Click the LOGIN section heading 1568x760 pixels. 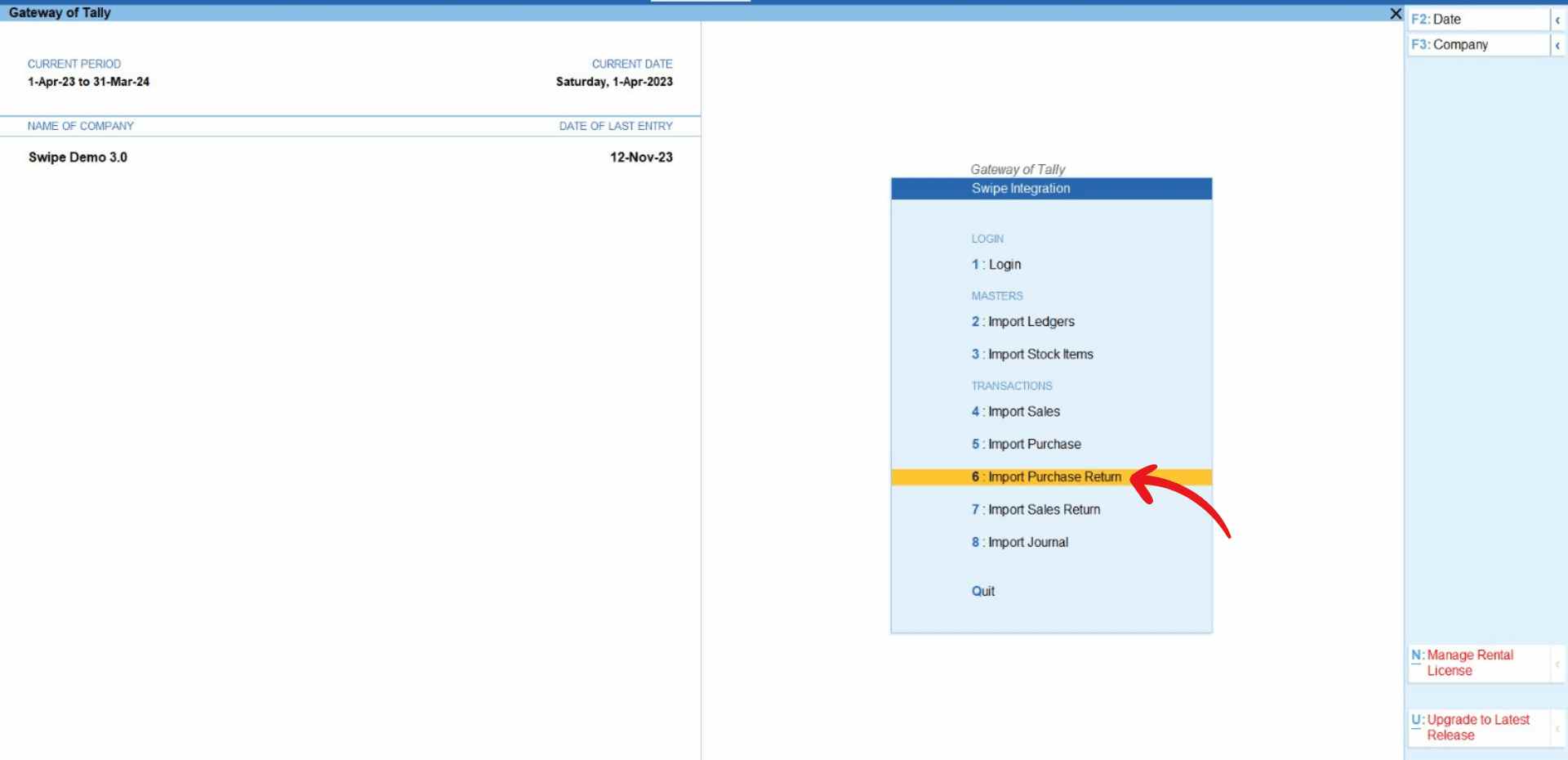(x=987, y=239)
